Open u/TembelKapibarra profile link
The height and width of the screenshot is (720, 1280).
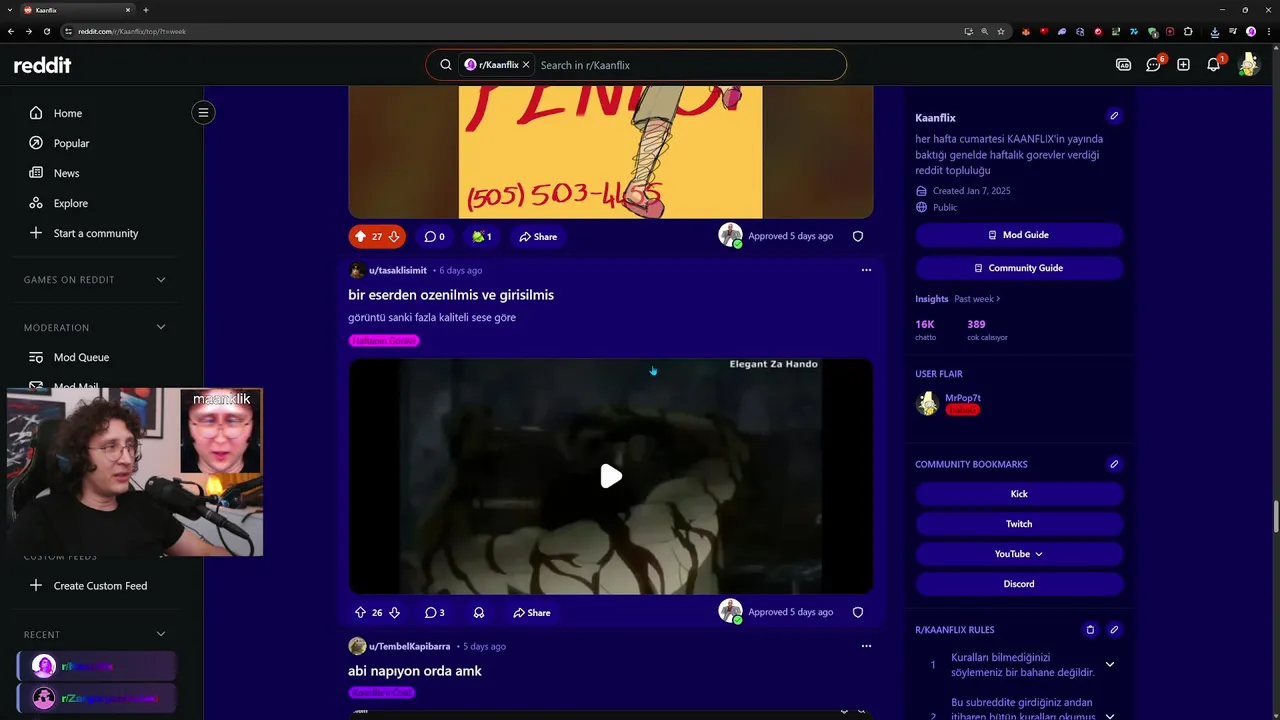click(x=409, y=647)
